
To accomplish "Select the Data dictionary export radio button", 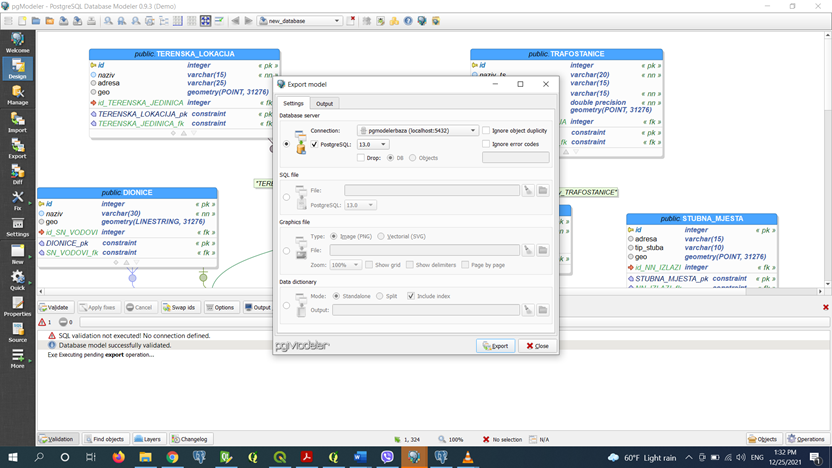I will coord(287,306).
